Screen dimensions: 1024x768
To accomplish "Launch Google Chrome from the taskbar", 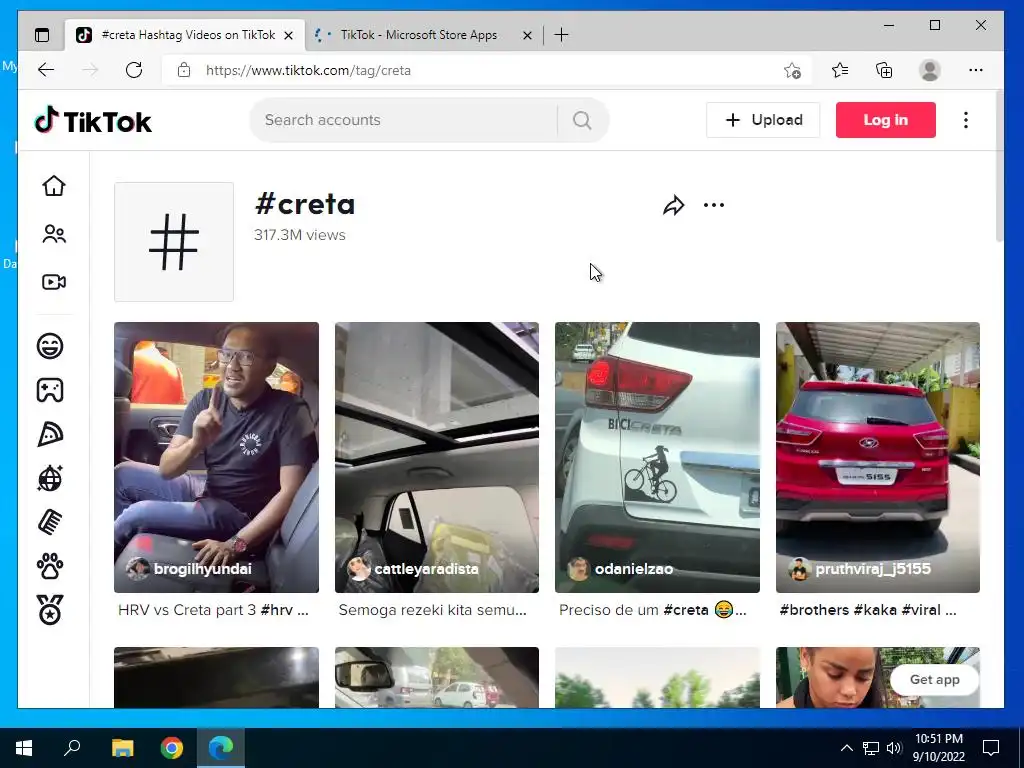I will point(172,748).
